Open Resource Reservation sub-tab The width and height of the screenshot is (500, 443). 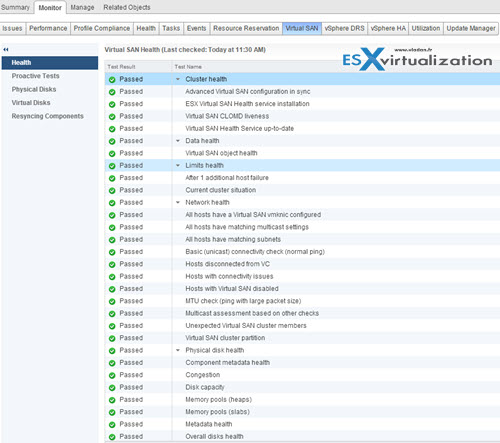point(246,29)
